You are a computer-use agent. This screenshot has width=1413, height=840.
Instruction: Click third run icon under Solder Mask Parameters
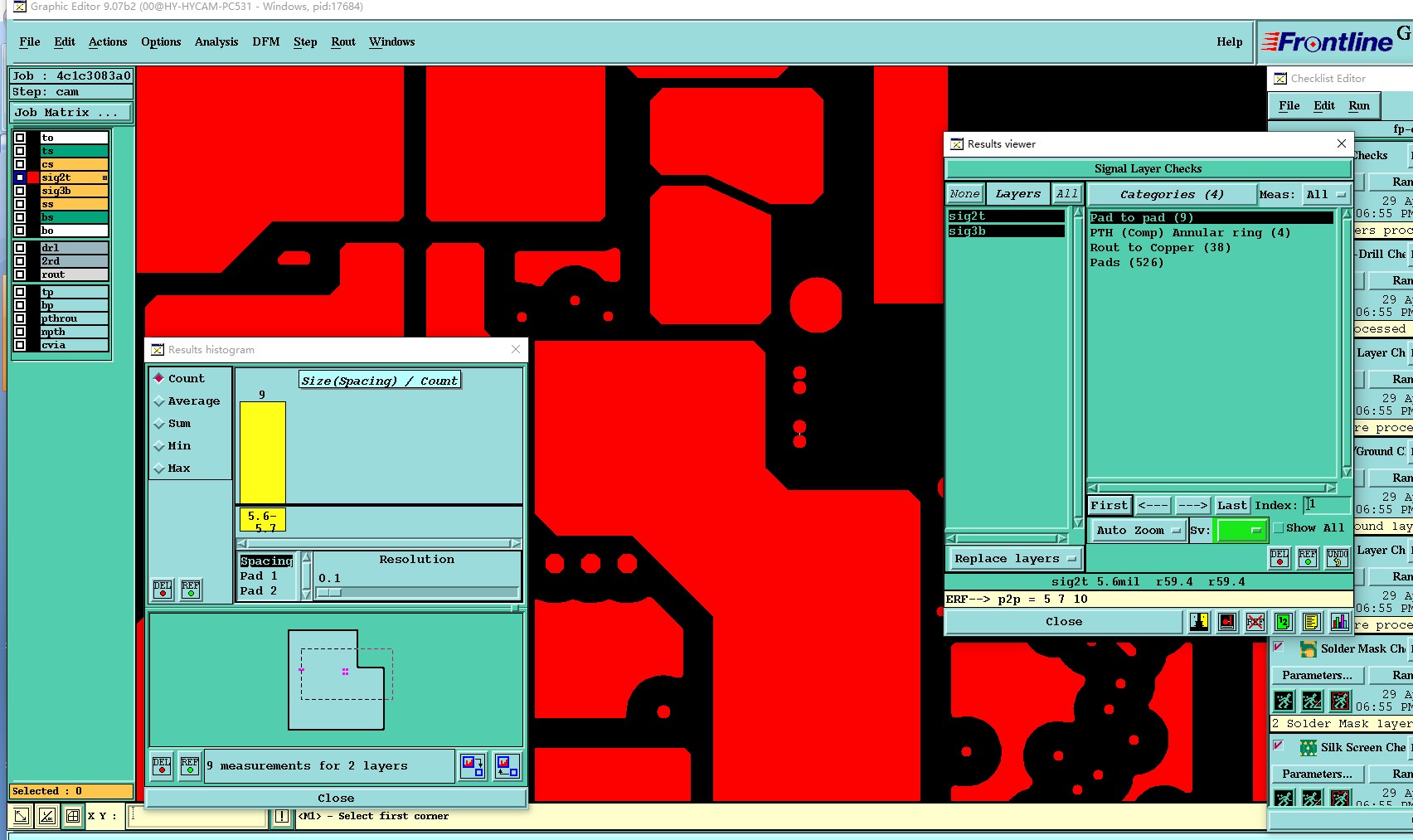pos(1340,701)
